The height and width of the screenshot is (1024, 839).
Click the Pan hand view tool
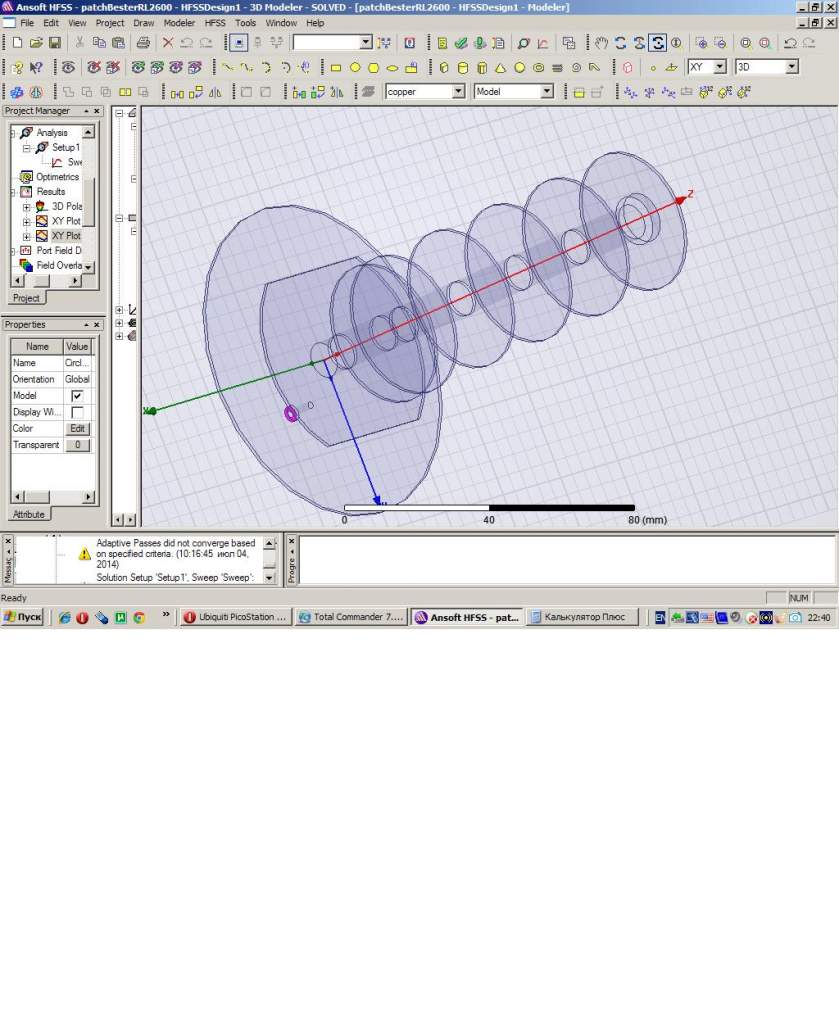coord(601,43)
